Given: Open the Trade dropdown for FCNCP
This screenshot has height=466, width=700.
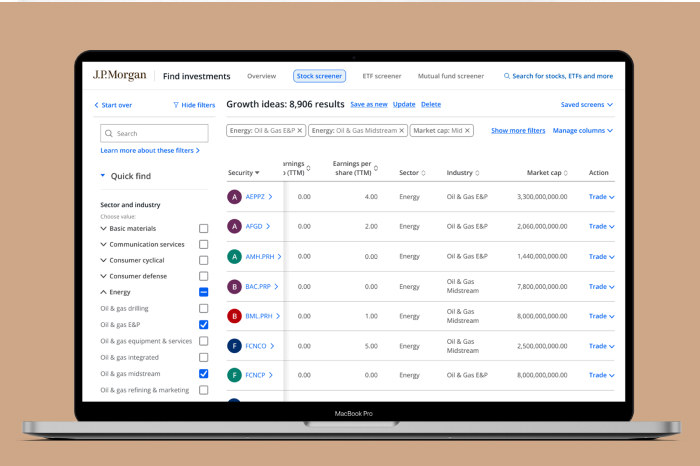Looking at the screenshot, I should pyautogui.click(x=601, y=375).
